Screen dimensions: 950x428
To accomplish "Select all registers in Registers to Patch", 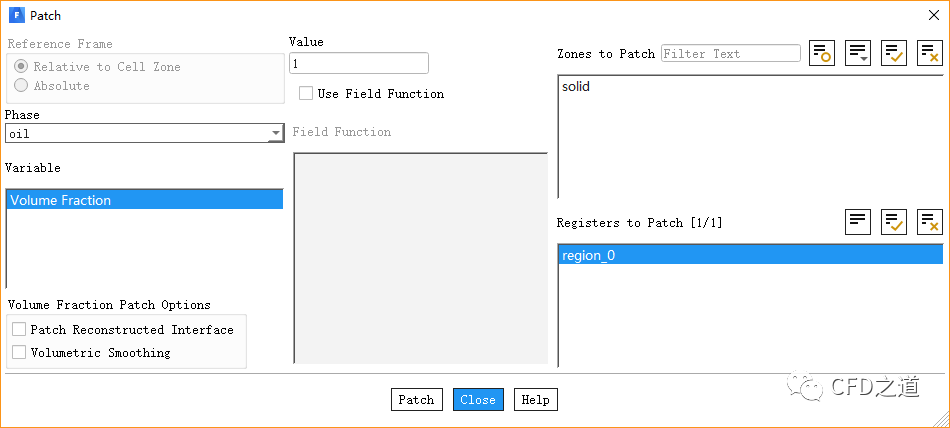I will pos(893,222).
